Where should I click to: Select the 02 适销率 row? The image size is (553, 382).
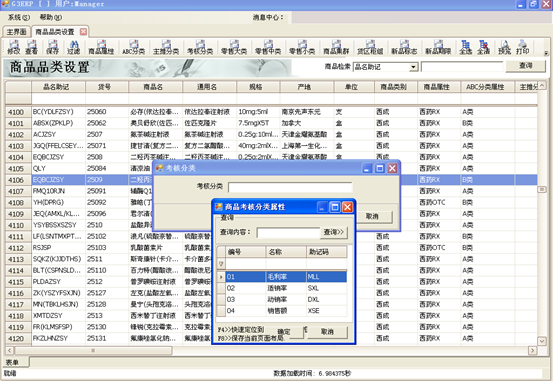(x=286, y=288)
